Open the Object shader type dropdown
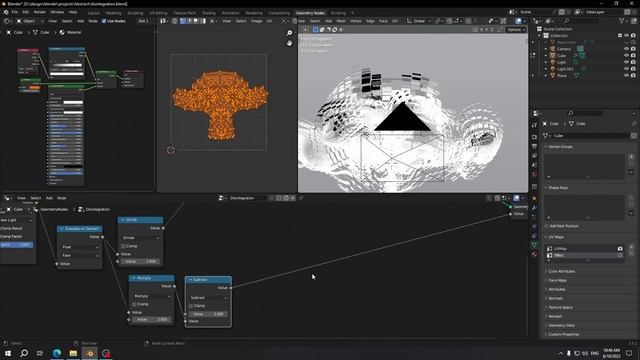 [x=30, y=21]
